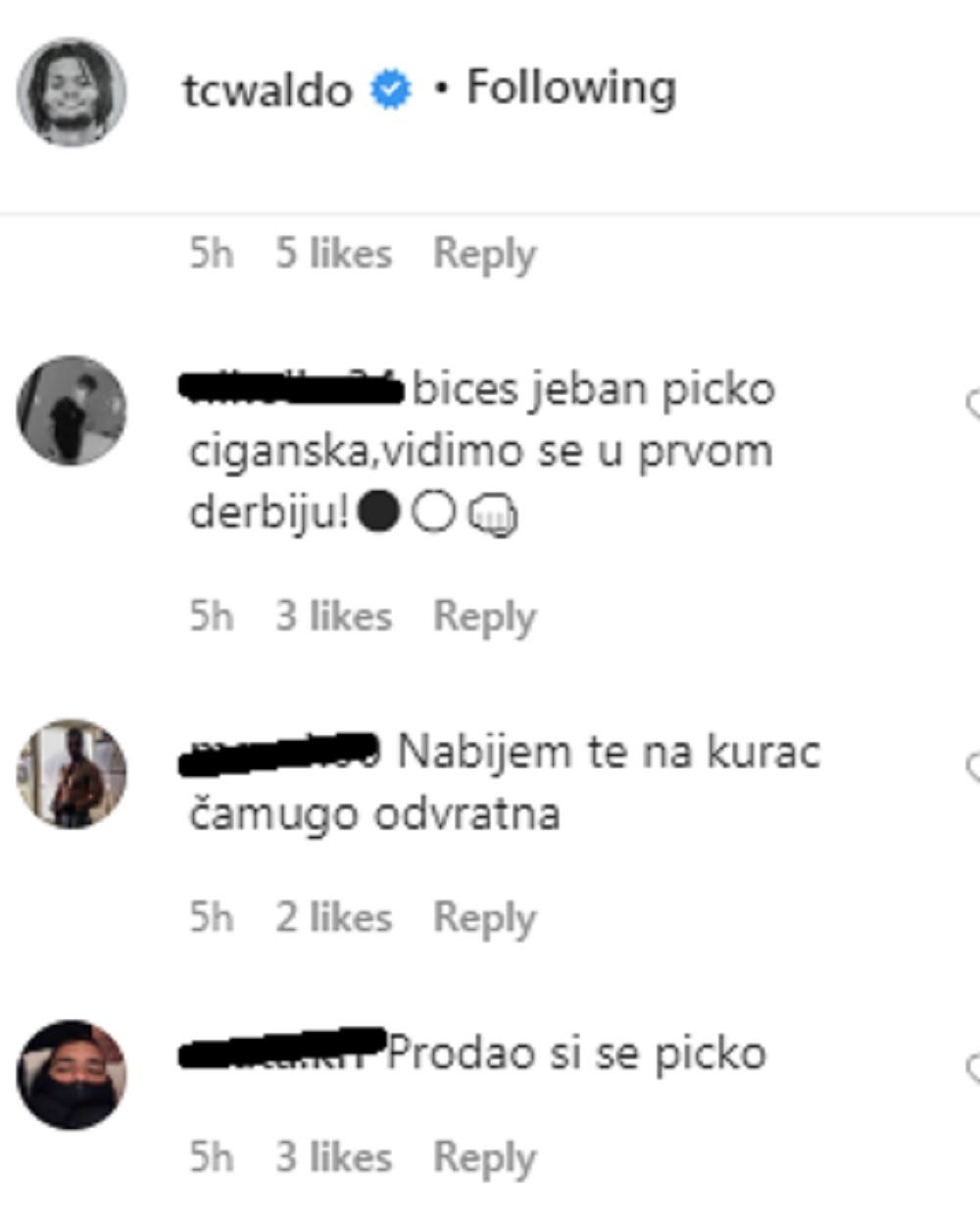Screen dimensions: 980x1226
Task: Like the comment mentioning 'derbiju' via heart icon
Action: pyautogui.click(x=972, y=403)
